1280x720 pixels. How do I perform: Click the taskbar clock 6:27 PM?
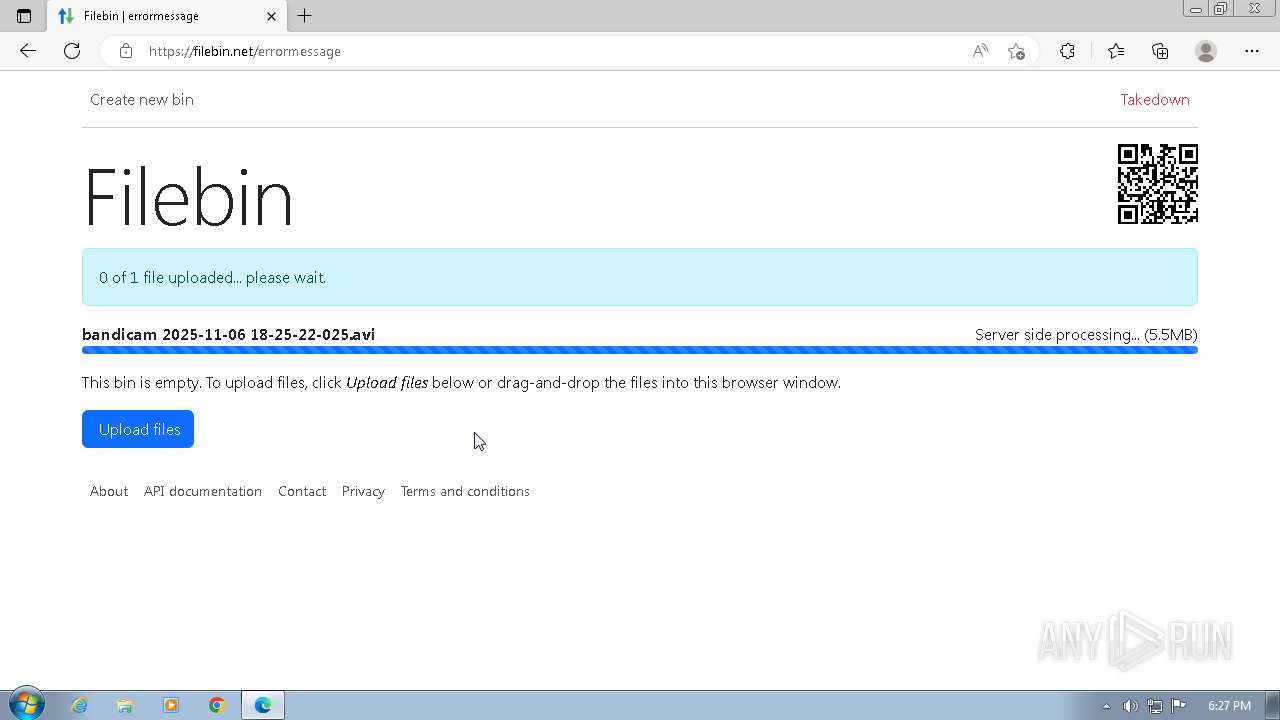click(x=1229, y=706)
